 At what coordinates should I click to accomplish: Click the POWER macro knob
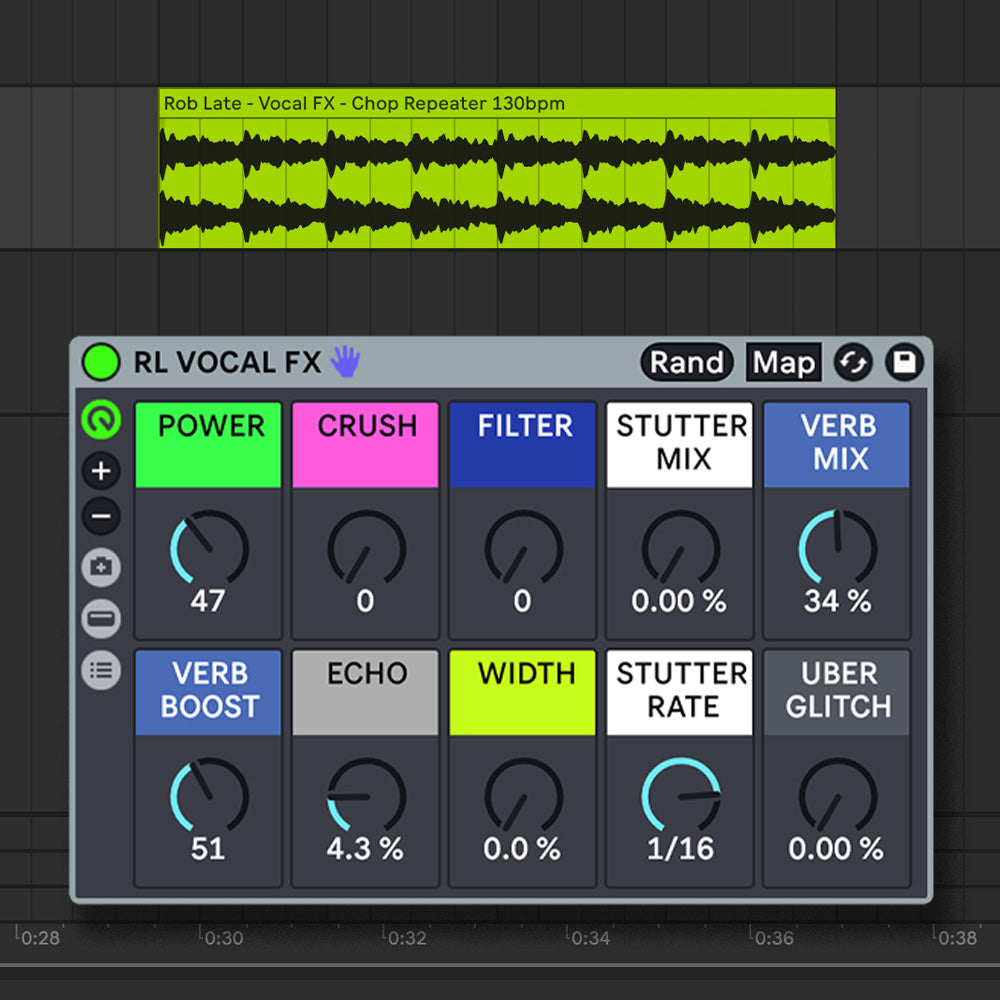pyautogui.click(x=209, y=548)
